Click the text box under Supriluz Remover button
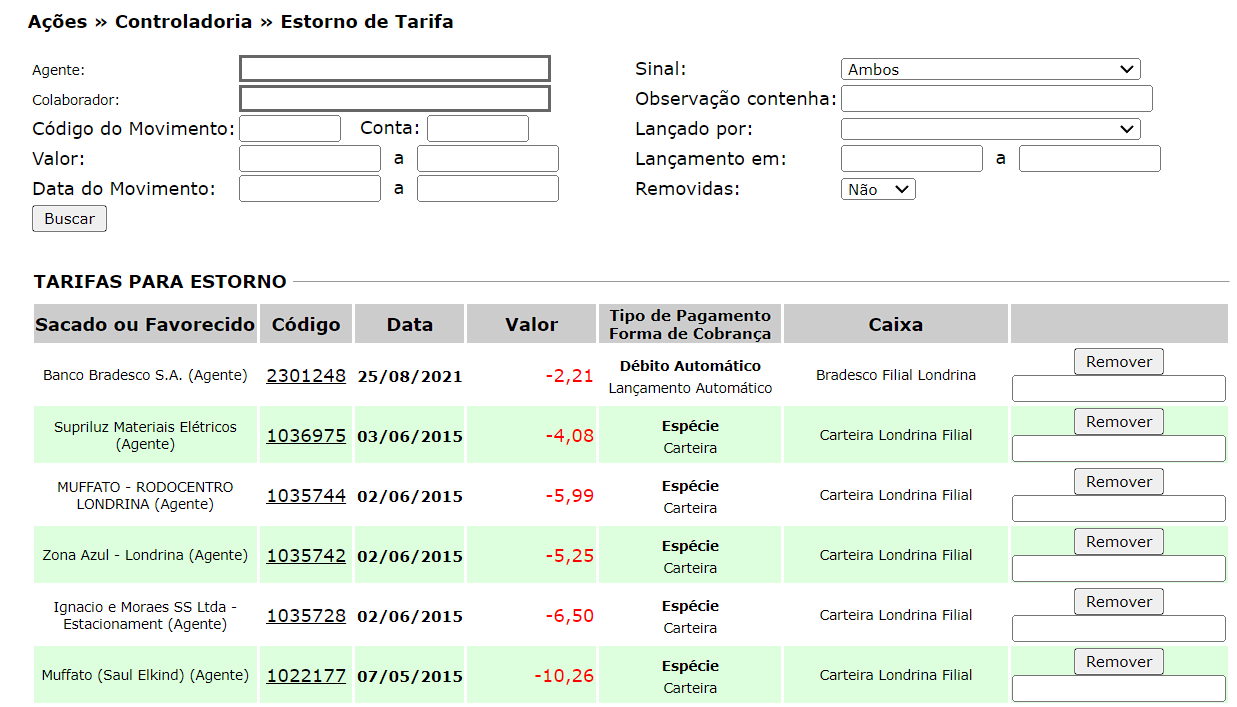Screen dimensions: 1237x707 [x=1118, y=449]
